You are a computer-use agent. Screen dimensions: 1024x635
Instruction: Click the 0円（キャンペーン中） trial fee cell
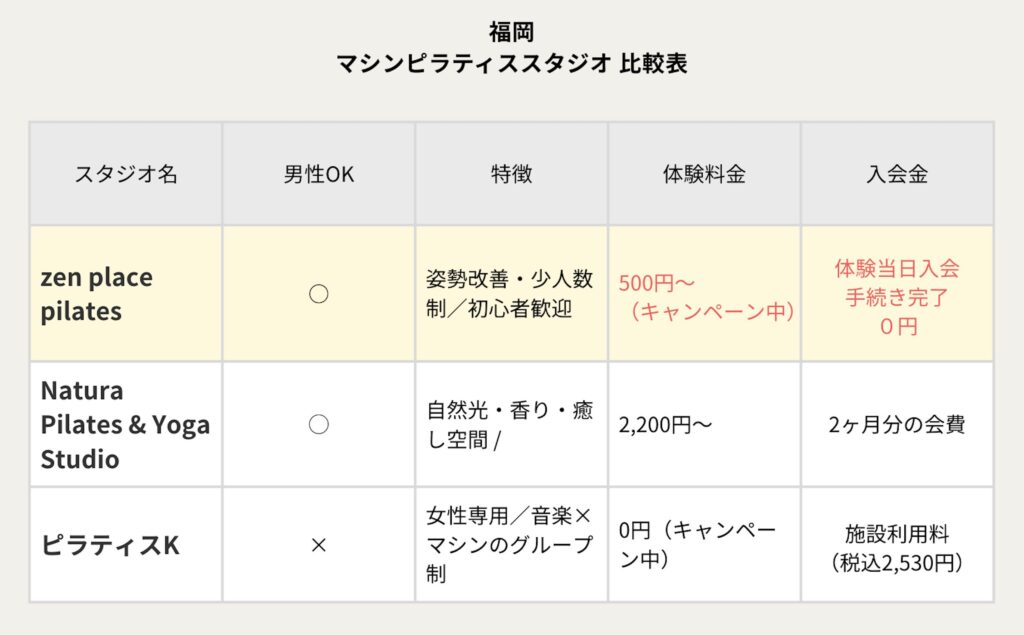[698, 545]
